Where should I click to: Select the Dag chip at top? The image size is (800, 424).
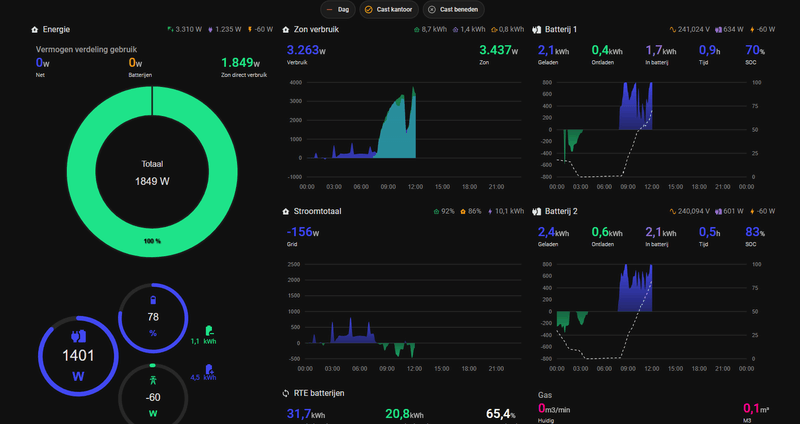(x=338, y=10)
